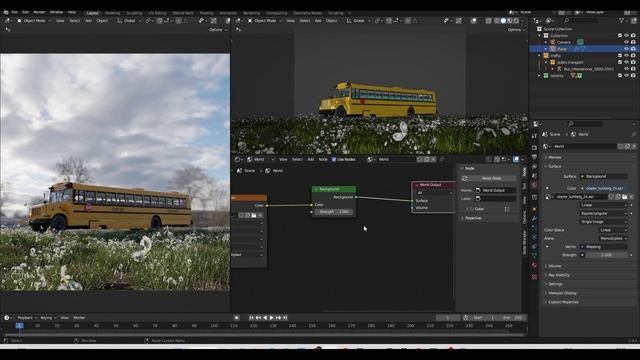This screenshot has width=640, height=360.
Task: Toggle the Use Nodes checkbox
Action: 334,160
